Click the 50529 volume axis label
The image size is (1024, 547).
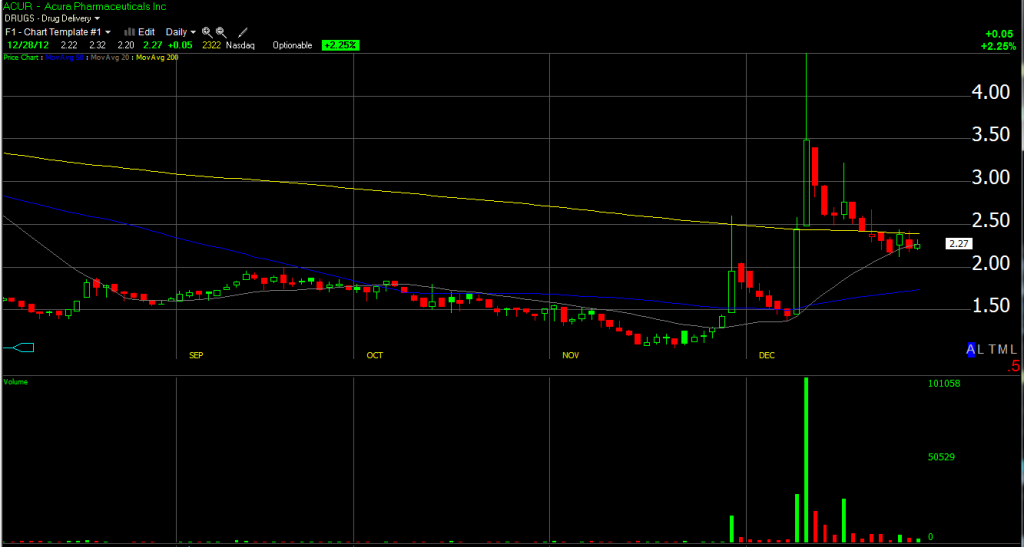[942, 457]
